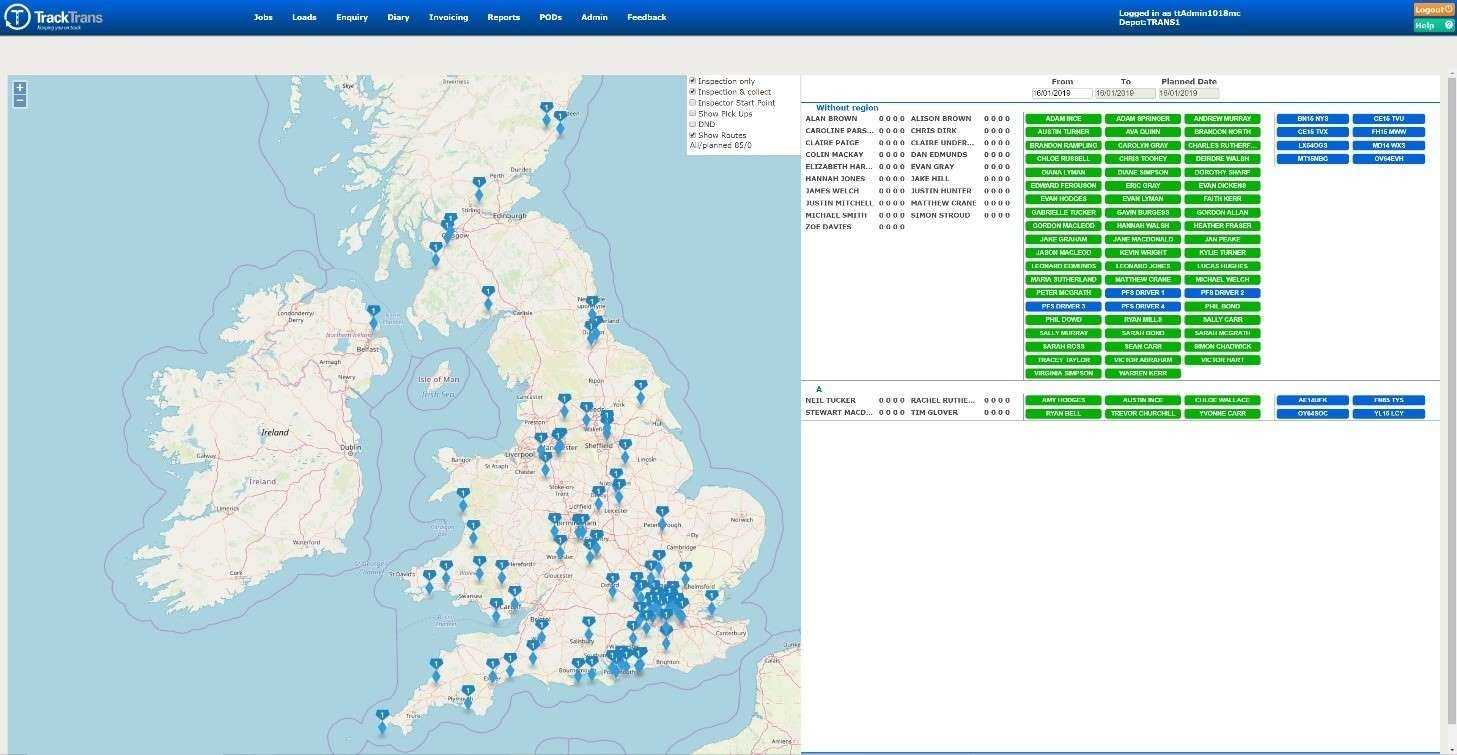Open the Admin menu
The width and height of the screenshot is (1457, 755).
point(594,17)
